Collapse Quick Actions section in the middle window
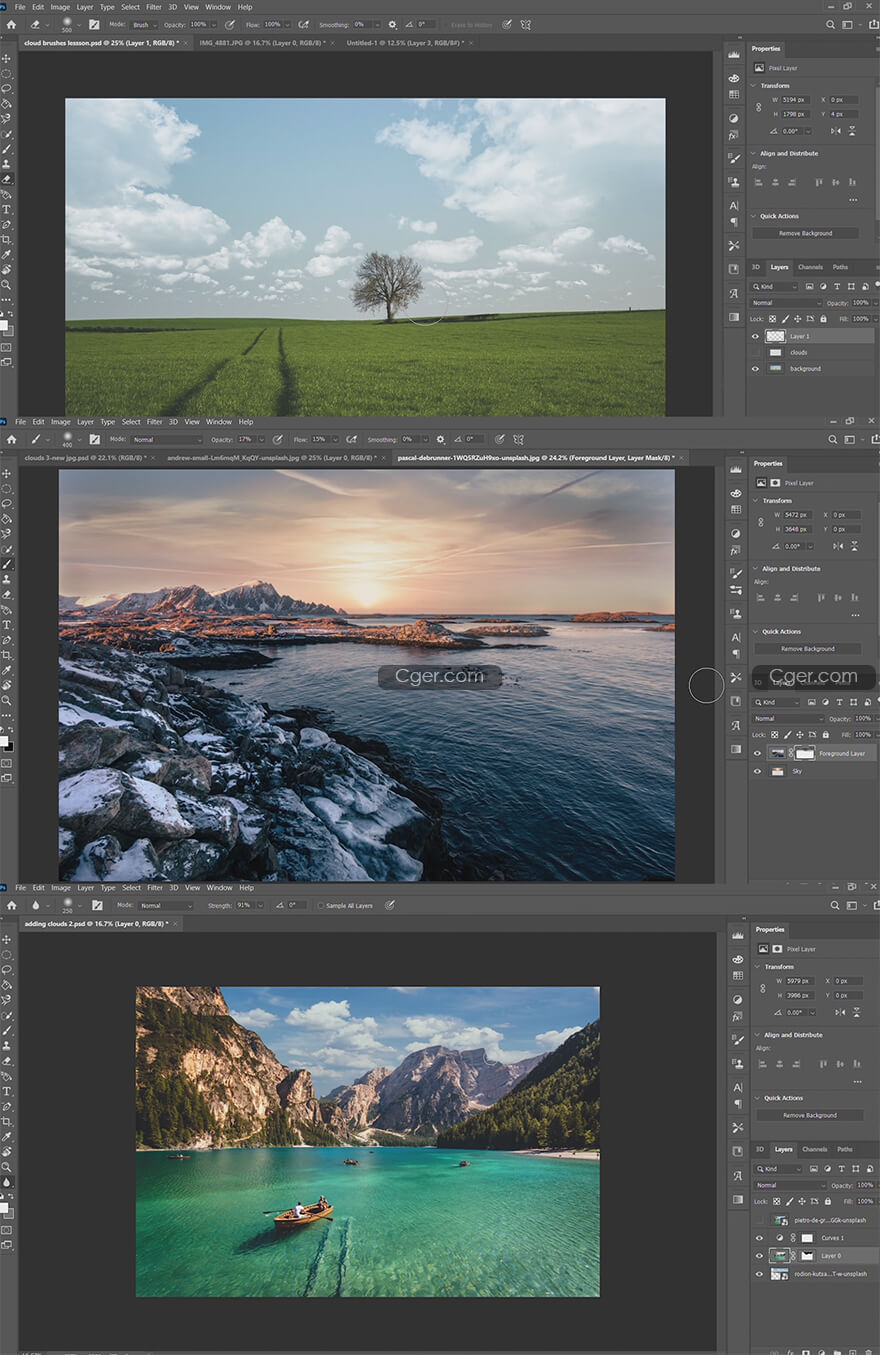This screenshot has width=880, height=1355. [754, 632]
